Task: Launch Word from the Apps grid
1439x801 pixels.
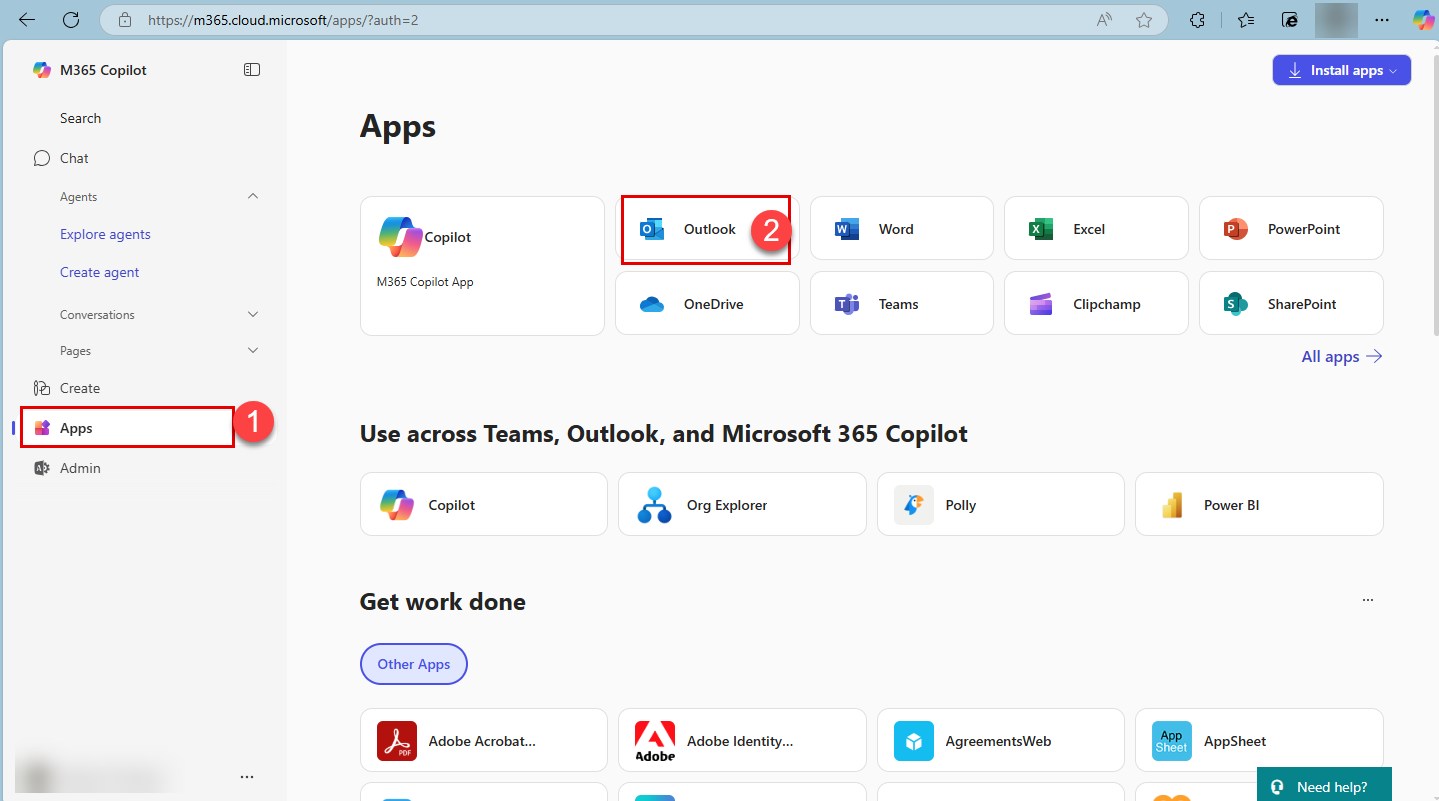Action: pos(900,229)
